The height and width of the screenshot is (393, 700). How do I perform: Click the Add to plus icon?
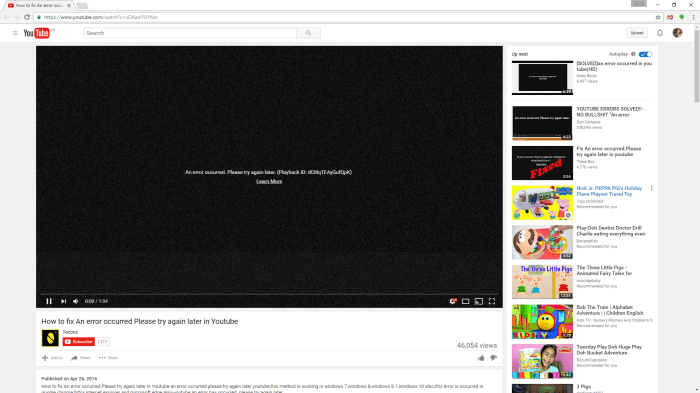coord(45,358)
